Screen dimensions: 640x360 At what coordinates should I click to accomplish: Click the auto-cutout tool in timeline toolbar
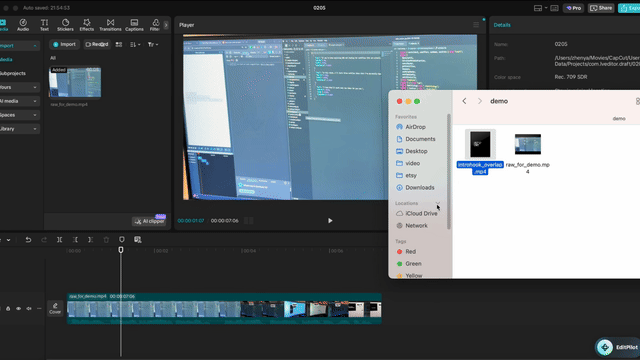(x=138, y=240)
